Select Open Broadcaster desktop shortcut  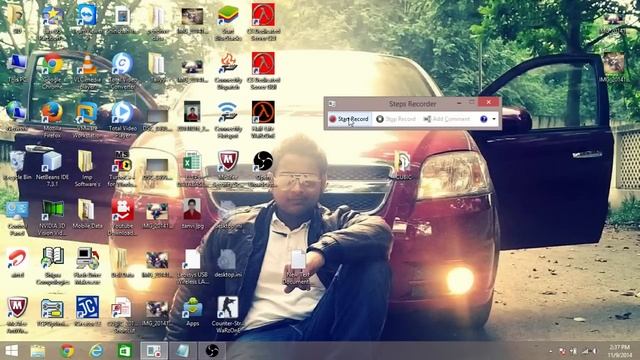(x=263, y=168)
